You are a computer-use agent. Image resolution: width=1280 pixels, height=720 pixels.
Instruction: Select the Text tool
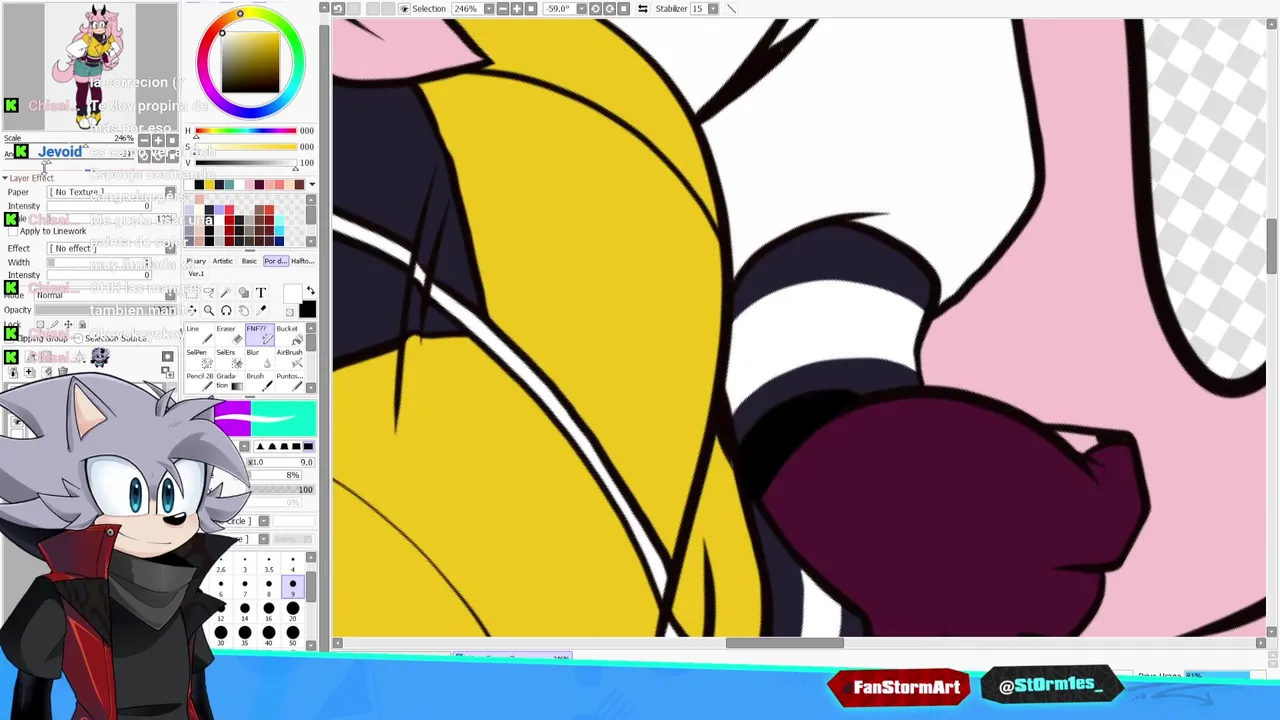tap(261, 292)
